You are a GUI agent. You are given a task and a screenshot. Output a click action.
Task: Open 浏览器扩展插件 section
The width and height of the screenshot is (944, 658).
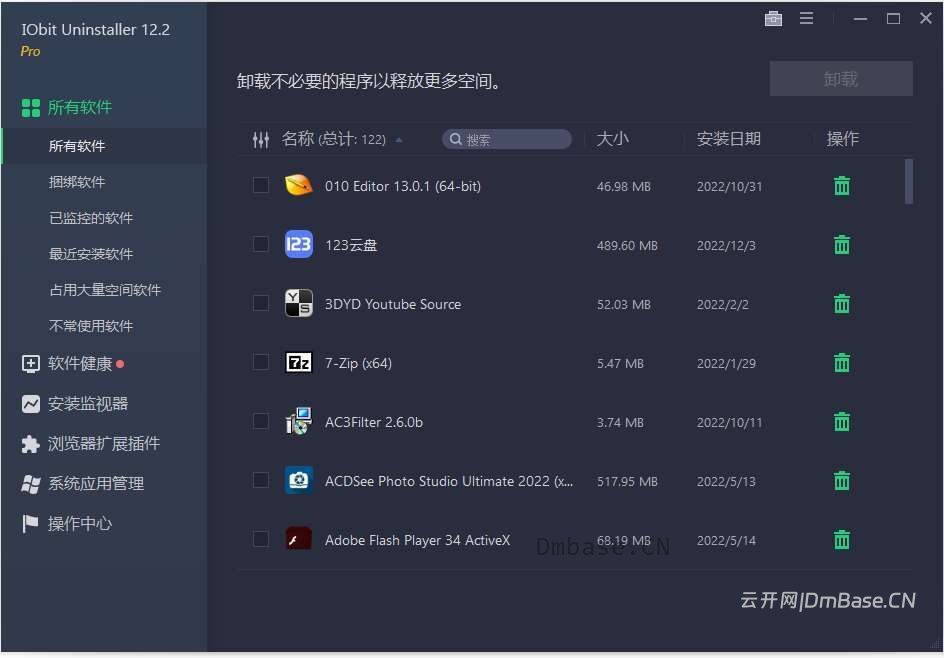pyautogui.click(x=90, y=444)
